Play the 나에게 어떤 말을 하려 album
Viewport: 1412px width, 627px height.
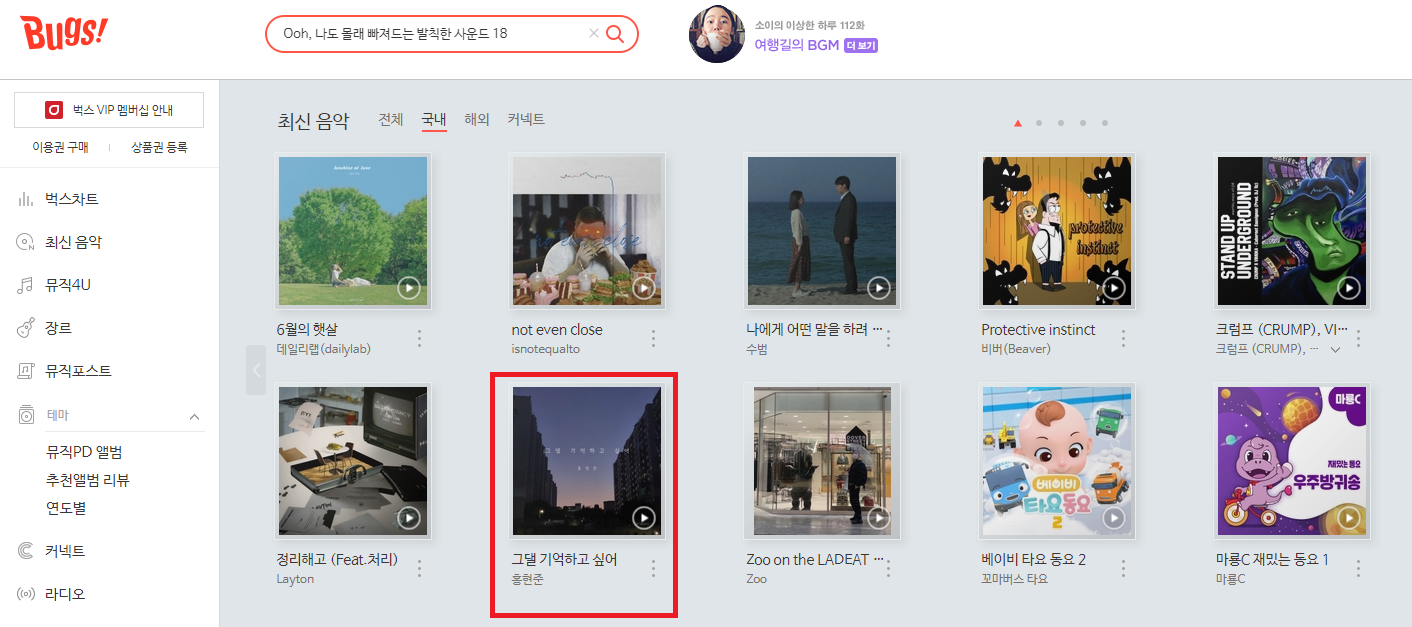point(878,288)
